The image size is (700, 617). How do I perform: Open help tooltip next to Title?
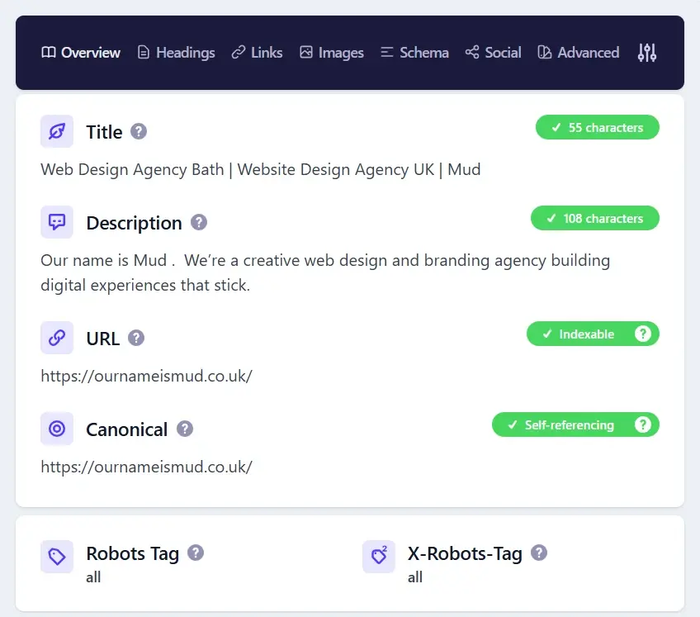(139, 132)
